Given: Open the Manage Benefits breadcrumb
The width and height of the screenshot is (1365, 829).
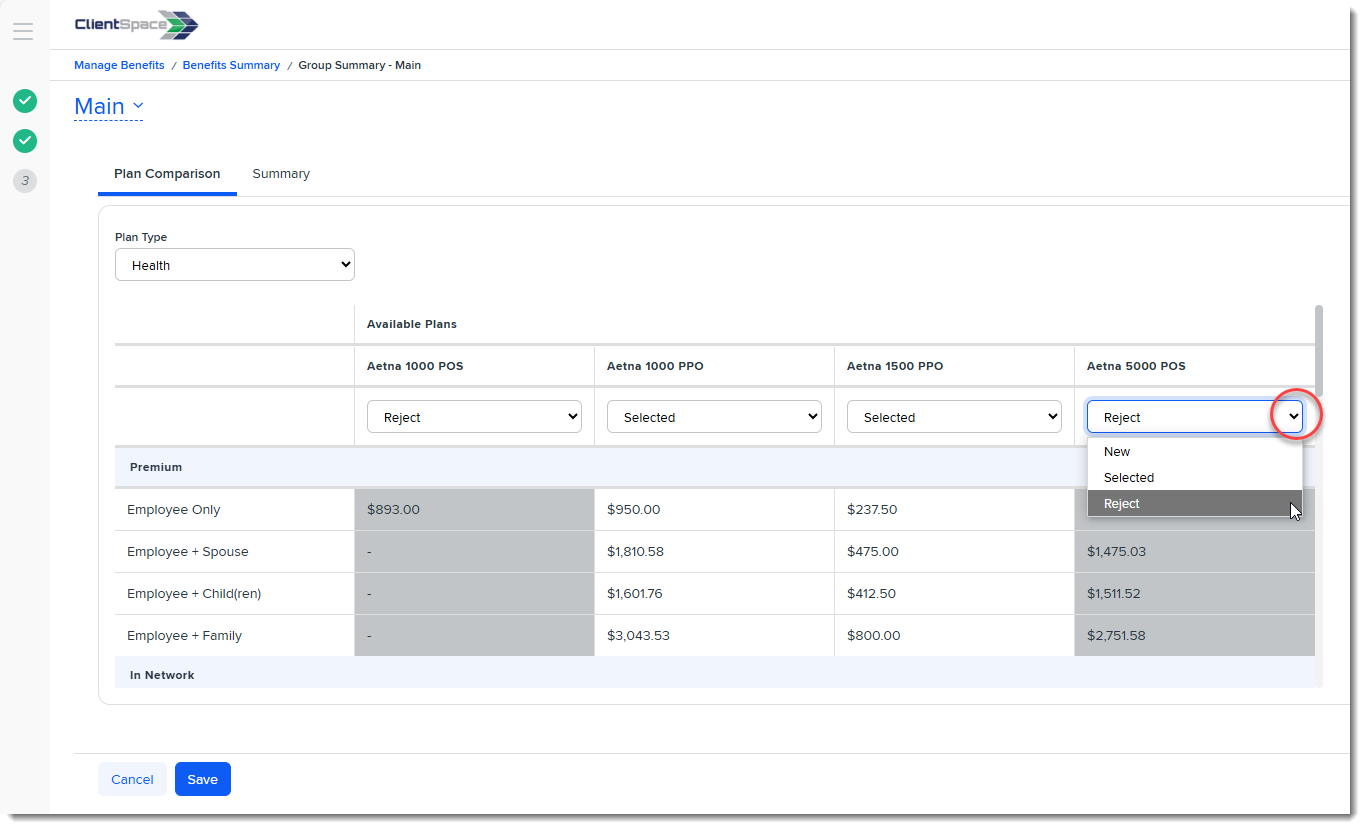Looking at the screenshot, I should click(119, 65).
